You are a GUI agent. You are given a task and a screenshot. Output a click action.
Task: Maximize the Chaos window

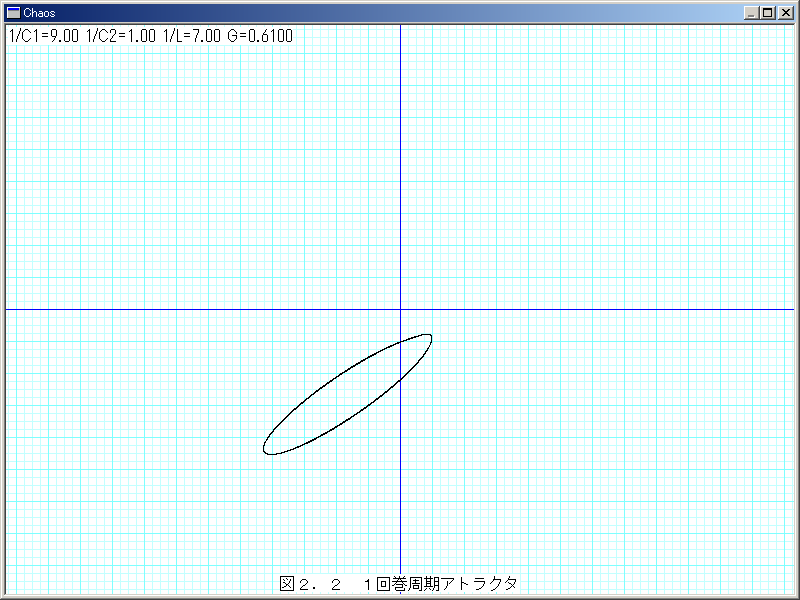pos(767,13)
